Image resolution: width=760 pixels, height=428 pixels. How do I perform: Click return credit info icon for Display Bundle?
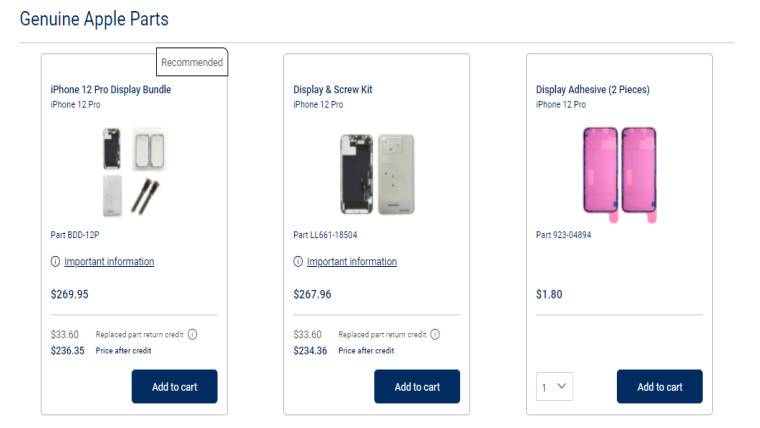192,334
